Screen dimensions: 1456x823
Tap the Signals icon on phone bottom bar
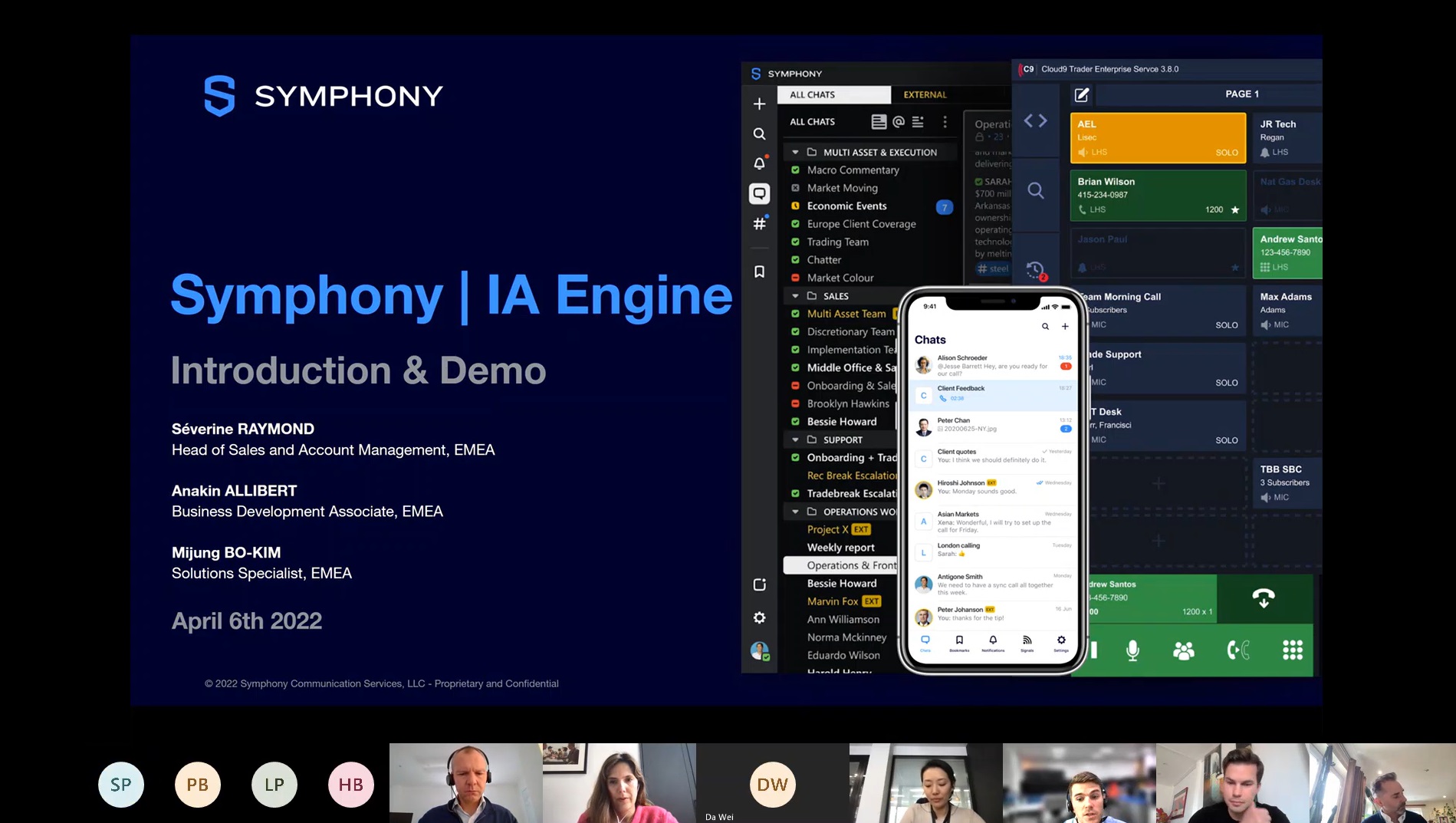point(1027,641)
